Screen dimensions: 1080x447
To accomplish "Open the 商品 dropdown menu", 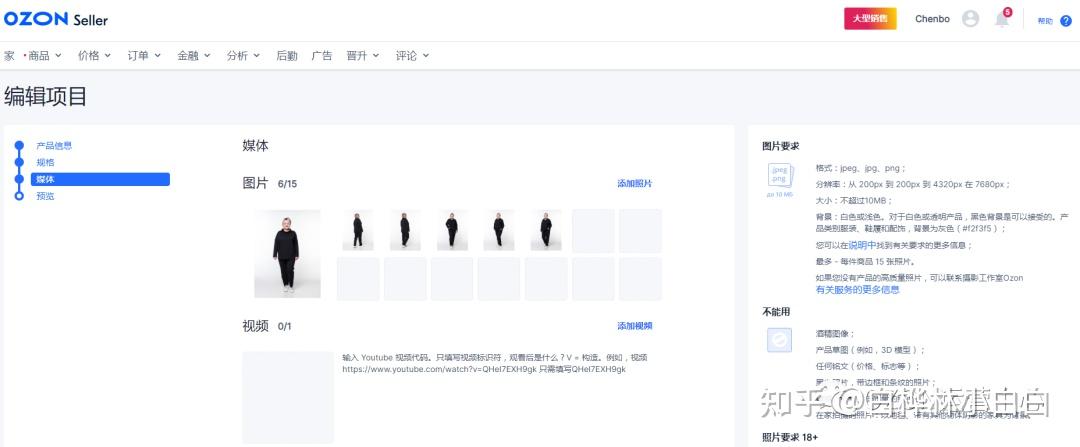I will [45, 56].
